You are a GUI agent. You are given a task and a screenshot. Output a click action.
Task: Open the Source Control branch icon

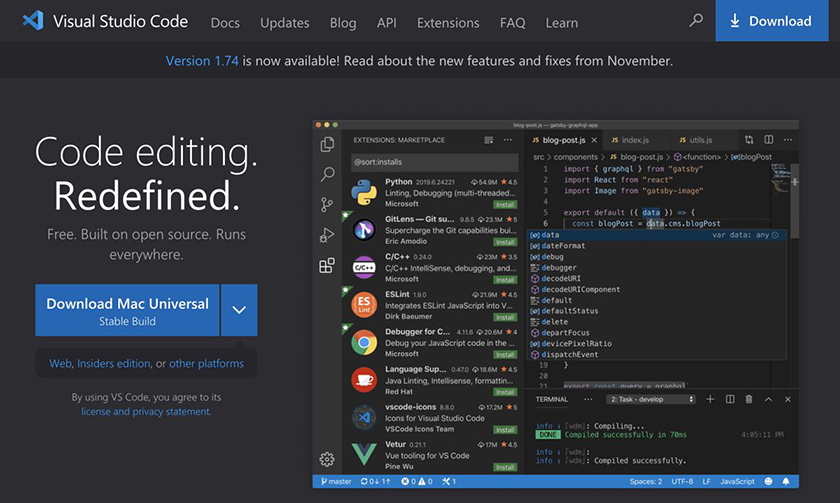click(327, 204)
